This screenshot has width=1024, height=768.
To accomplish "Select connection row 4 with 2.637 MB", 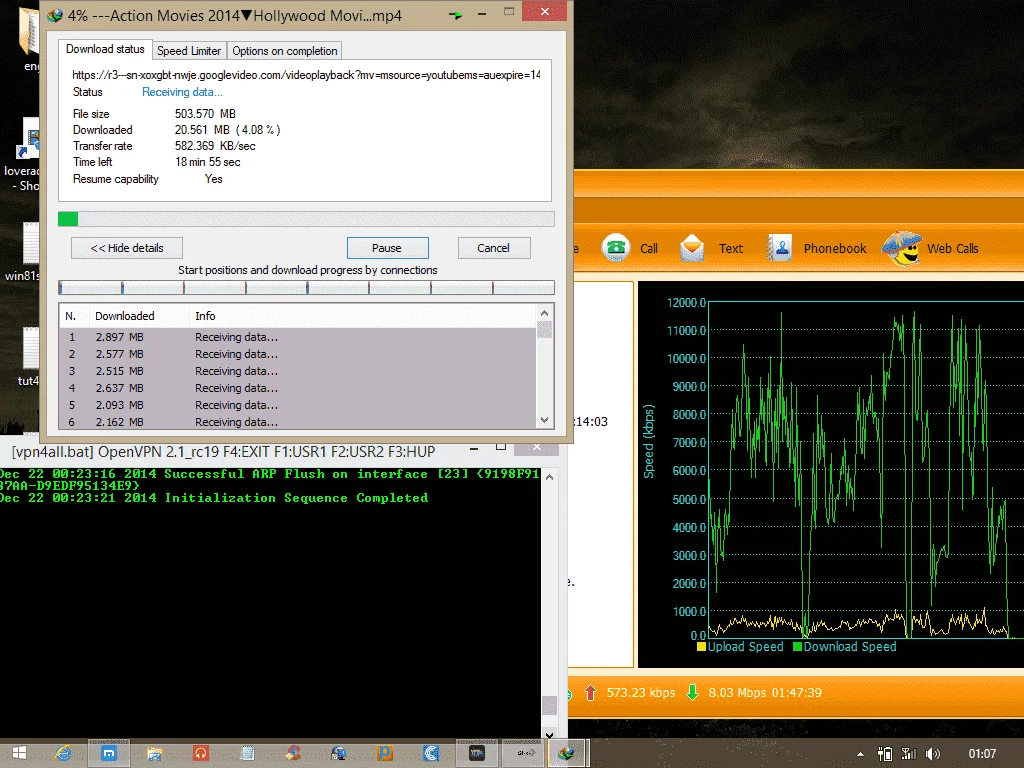I will [298, 388].
